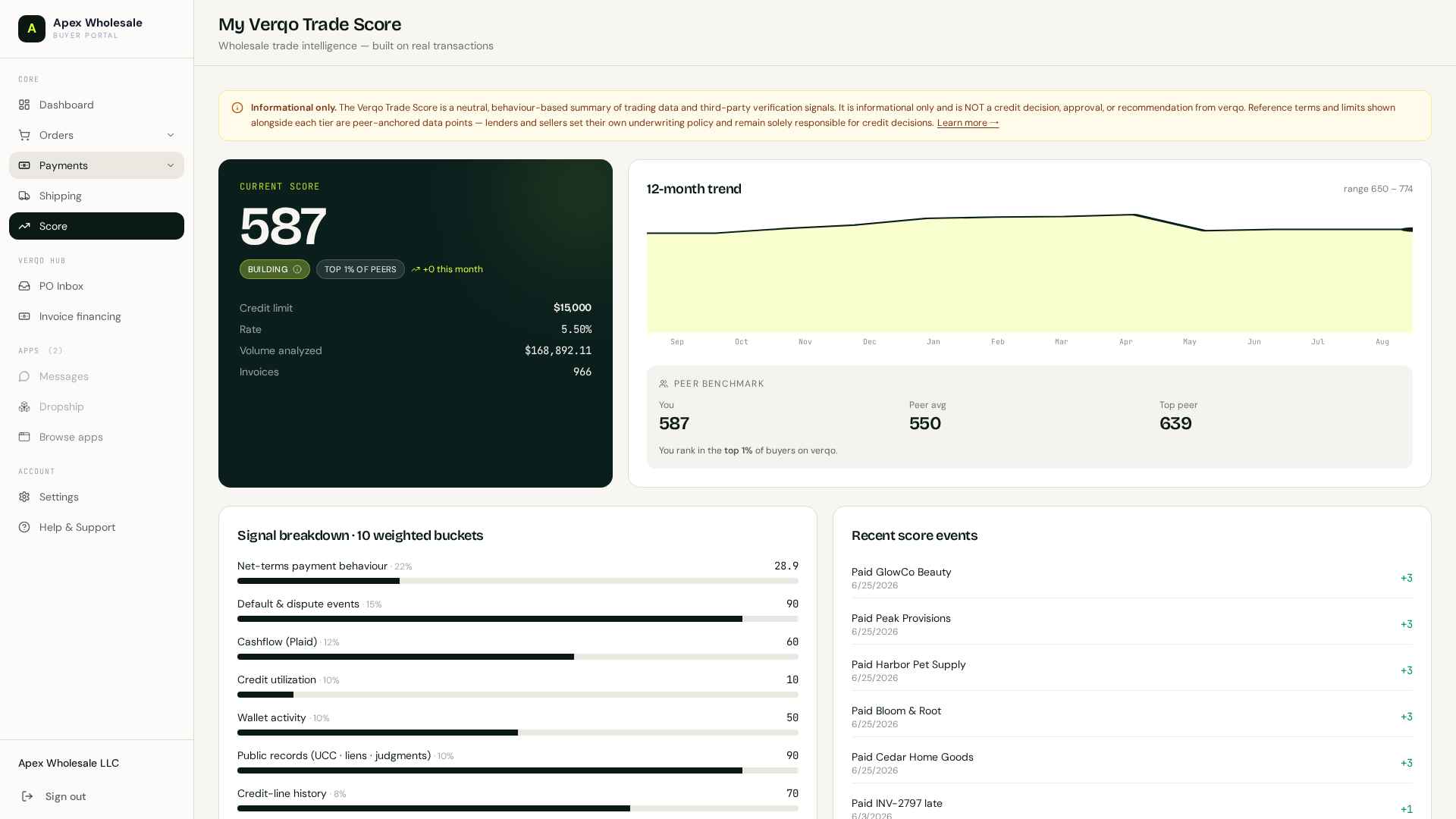Click the Paid Peak Provisions event

tap(1131, 624)
